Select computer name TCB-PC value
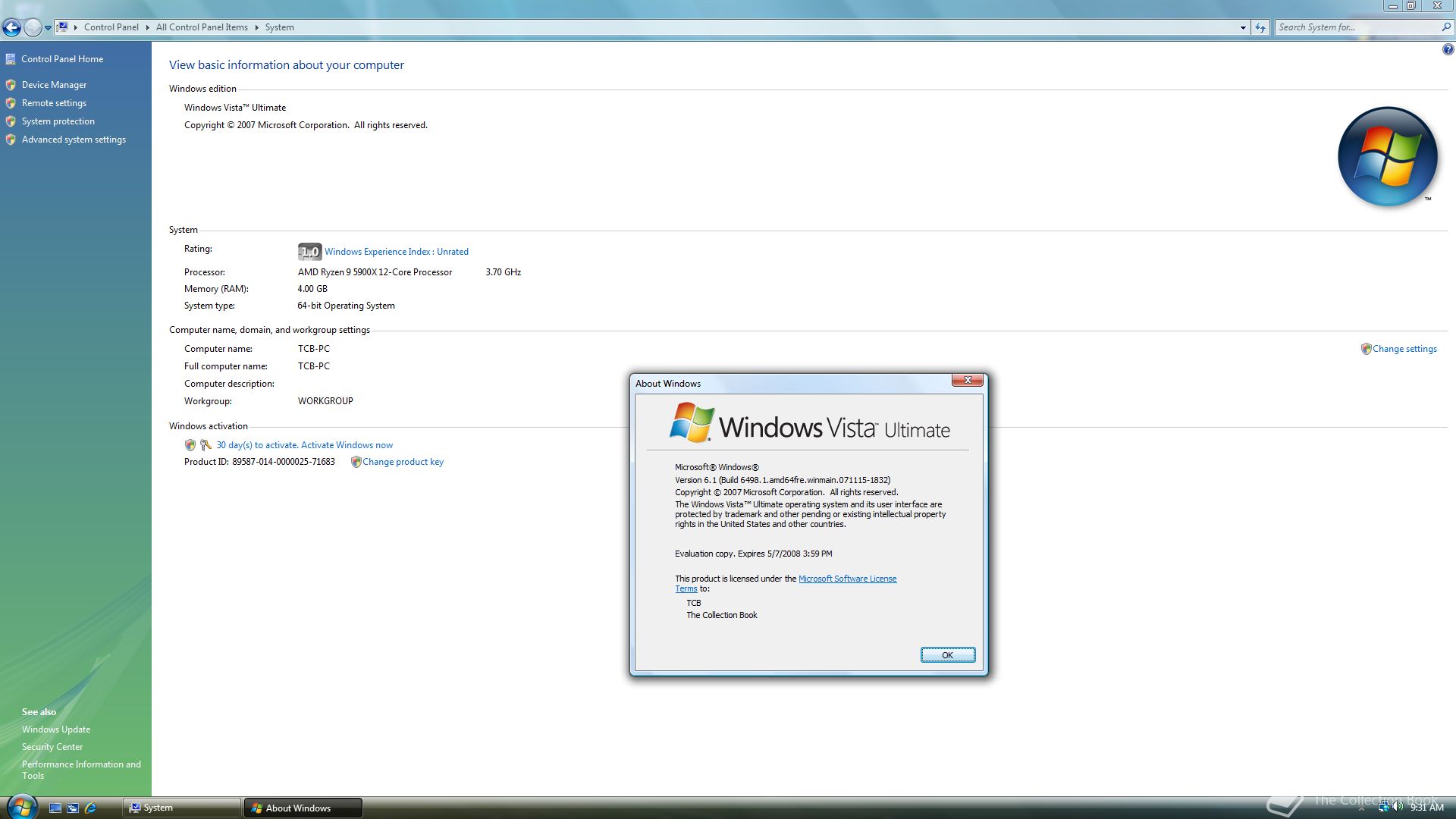 314,349
